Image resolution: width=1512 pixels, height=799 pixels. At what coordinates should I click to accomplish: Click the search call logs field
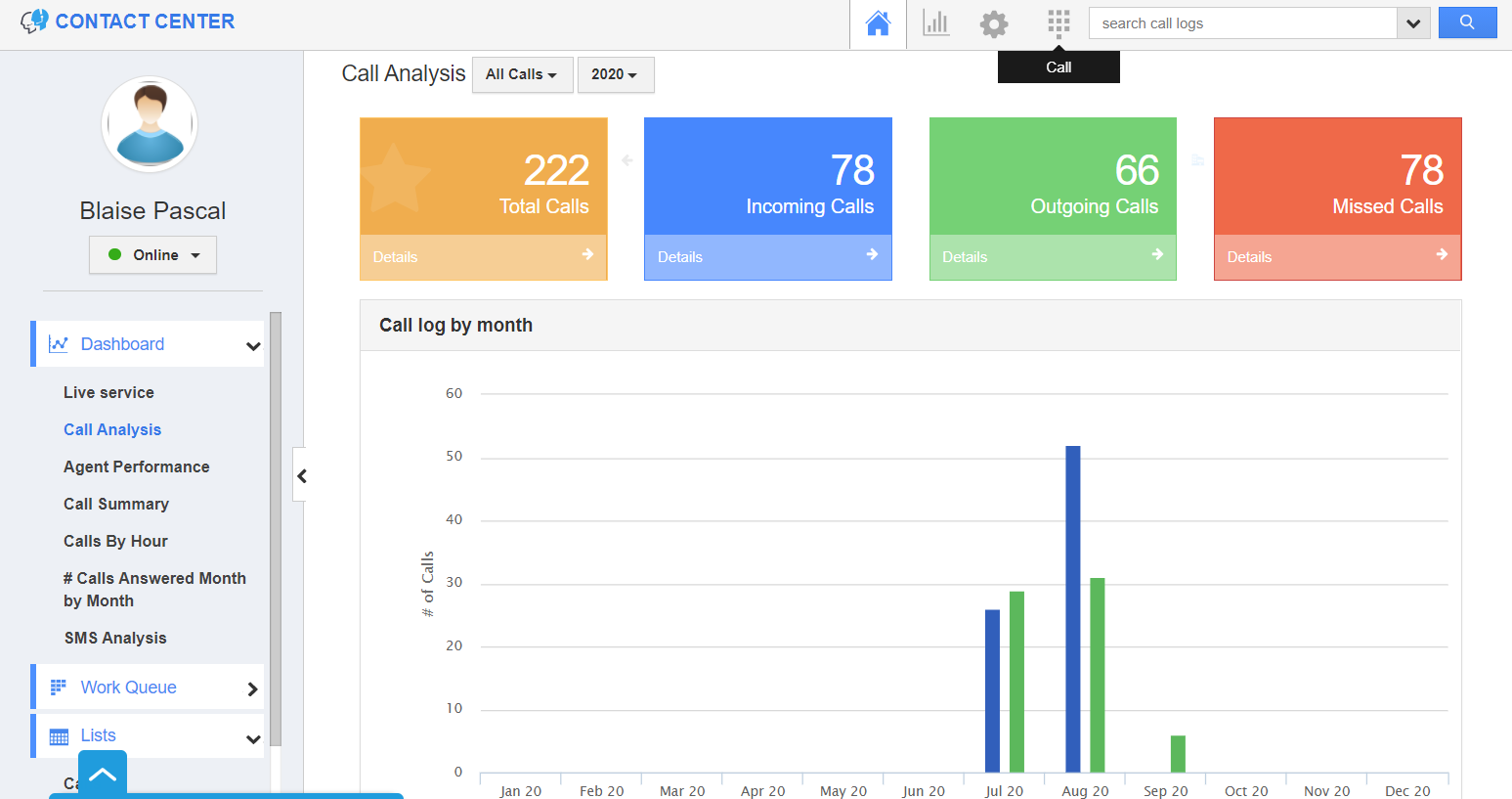tap(1241, 23)
